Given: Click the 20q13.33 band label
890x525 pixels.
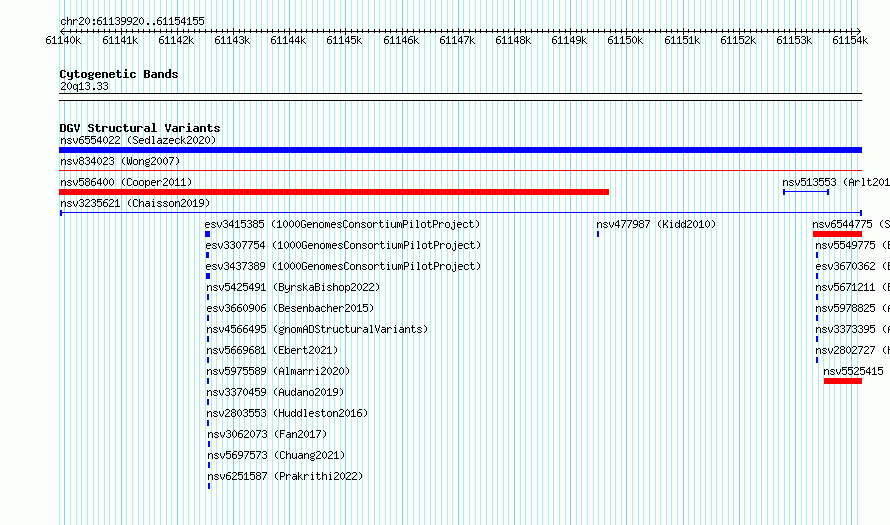Looking at the screenshot, I should [x=84, y=86].
